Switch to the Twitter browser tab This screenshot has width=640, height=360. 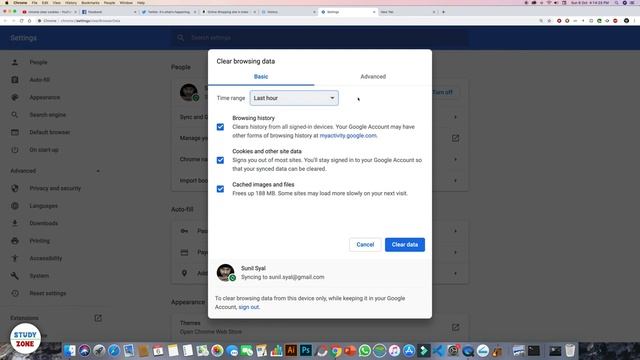169,12
